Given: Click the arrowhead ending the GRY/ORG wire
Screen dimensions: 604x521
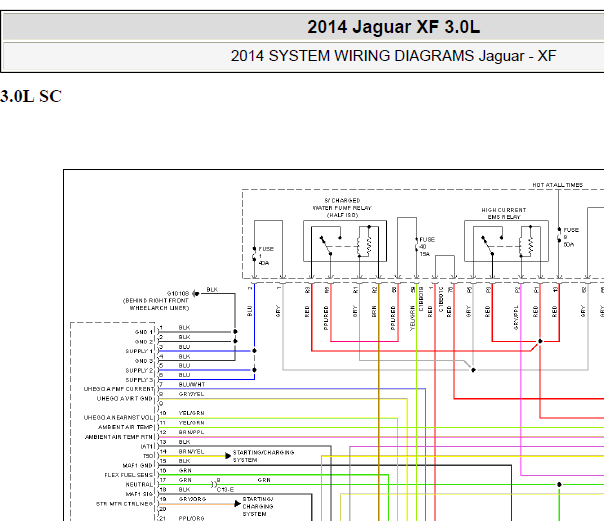Looking at the screenshot, I should tap(238, 504).
